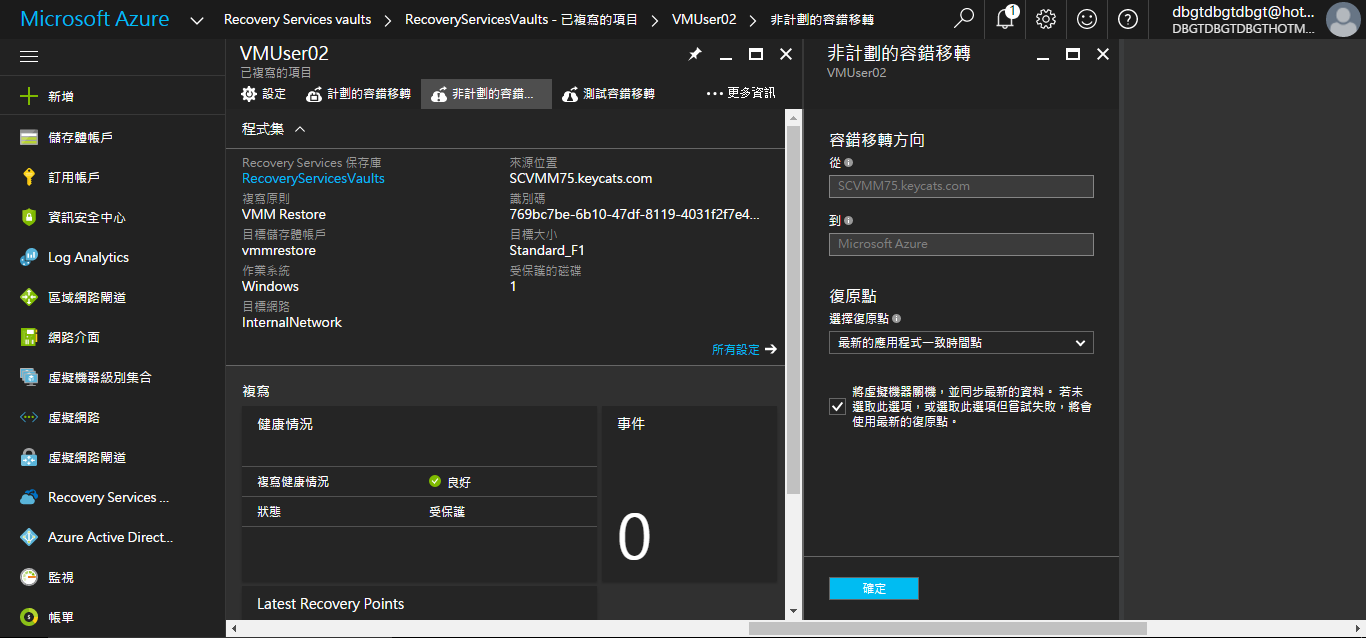This screenshot has height=638, width=1366.
Task: Open 所有設定 to view all settings
Action: coord(737,351)
